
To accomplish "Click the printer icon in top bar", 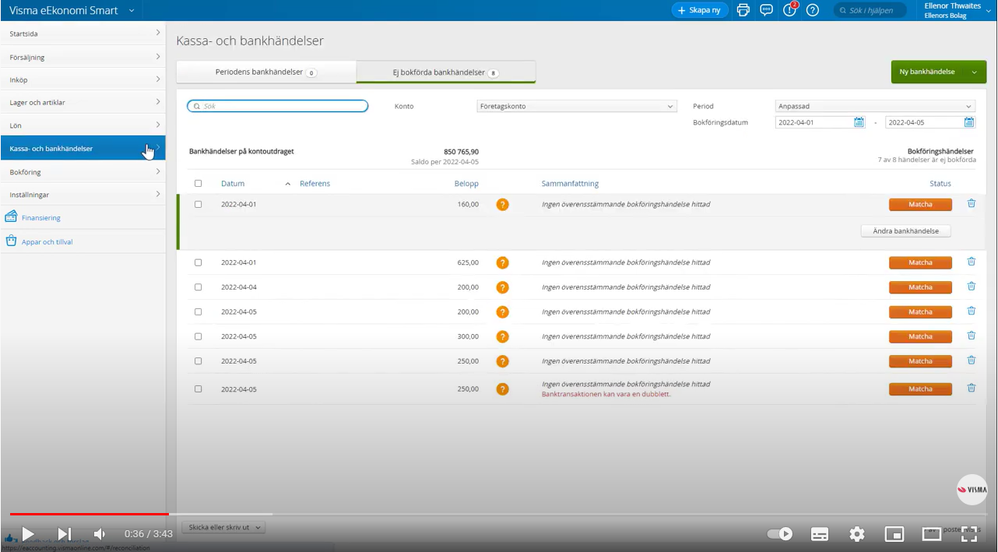I will [743, 10].
